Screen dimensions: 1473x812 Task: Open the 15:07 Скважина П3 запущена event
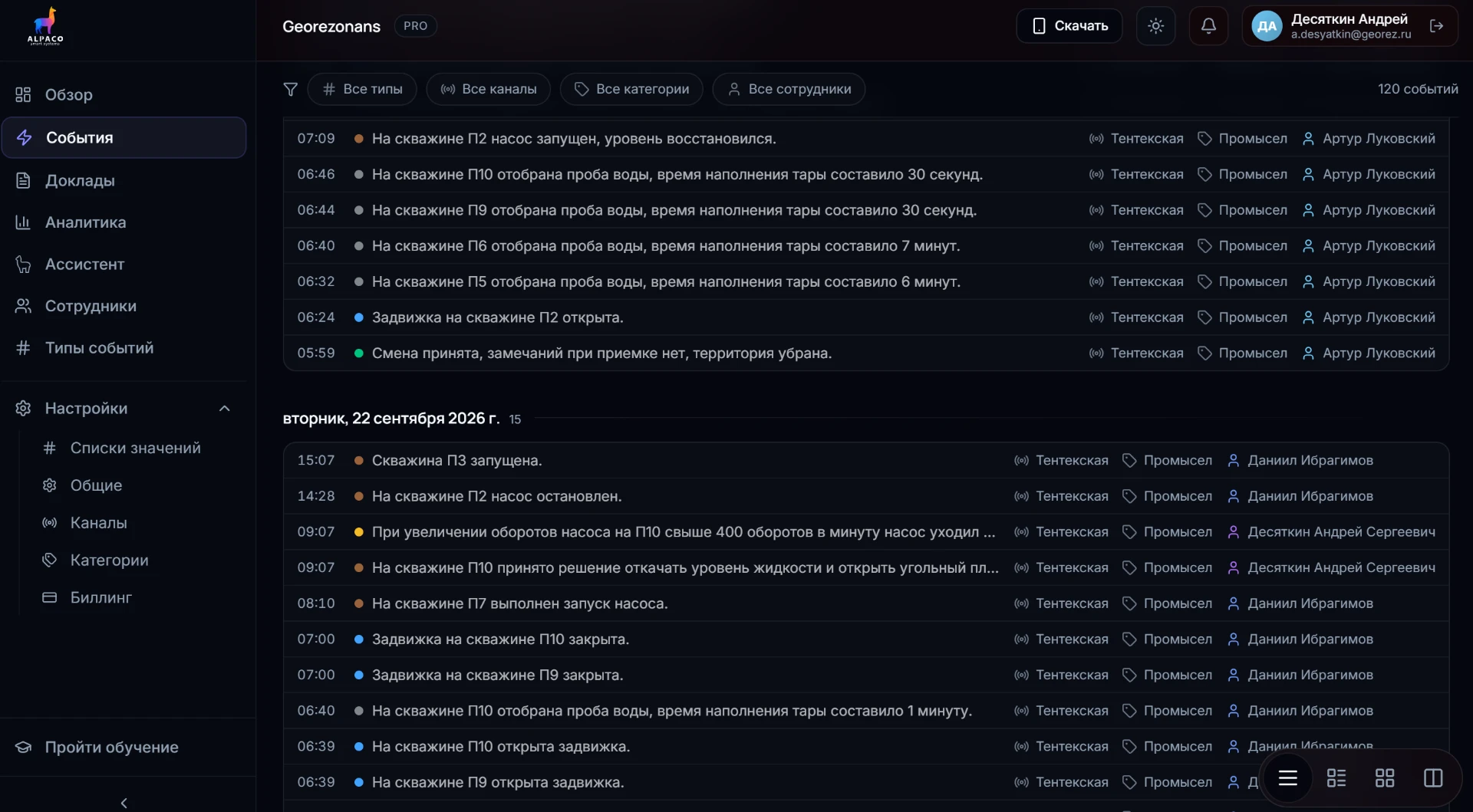[x=866, y=461]
